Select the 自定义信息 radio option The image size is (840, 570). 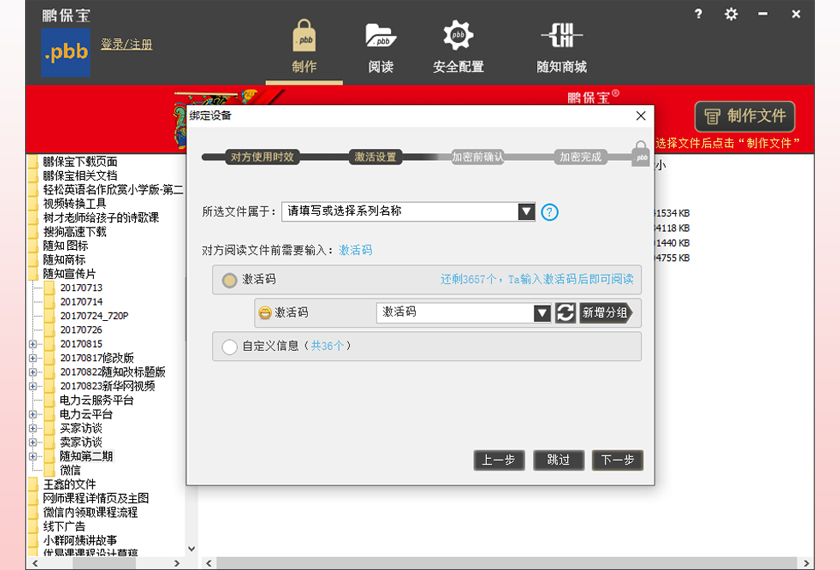230,347
